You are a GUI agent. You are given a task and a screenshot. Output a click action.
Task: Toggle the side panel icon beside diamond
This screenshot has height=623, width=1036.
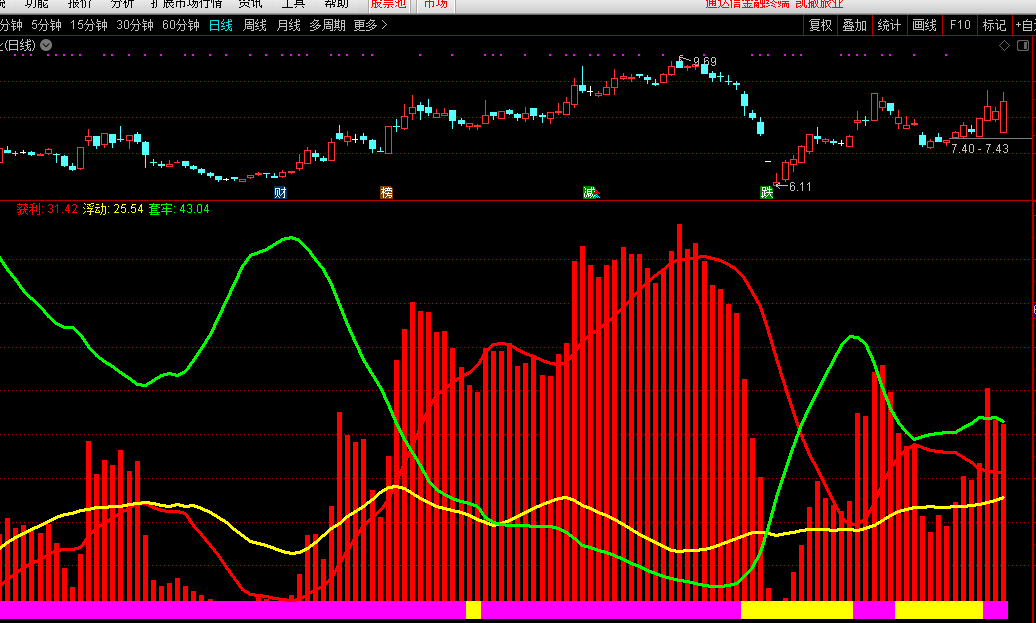point(1023,46)
